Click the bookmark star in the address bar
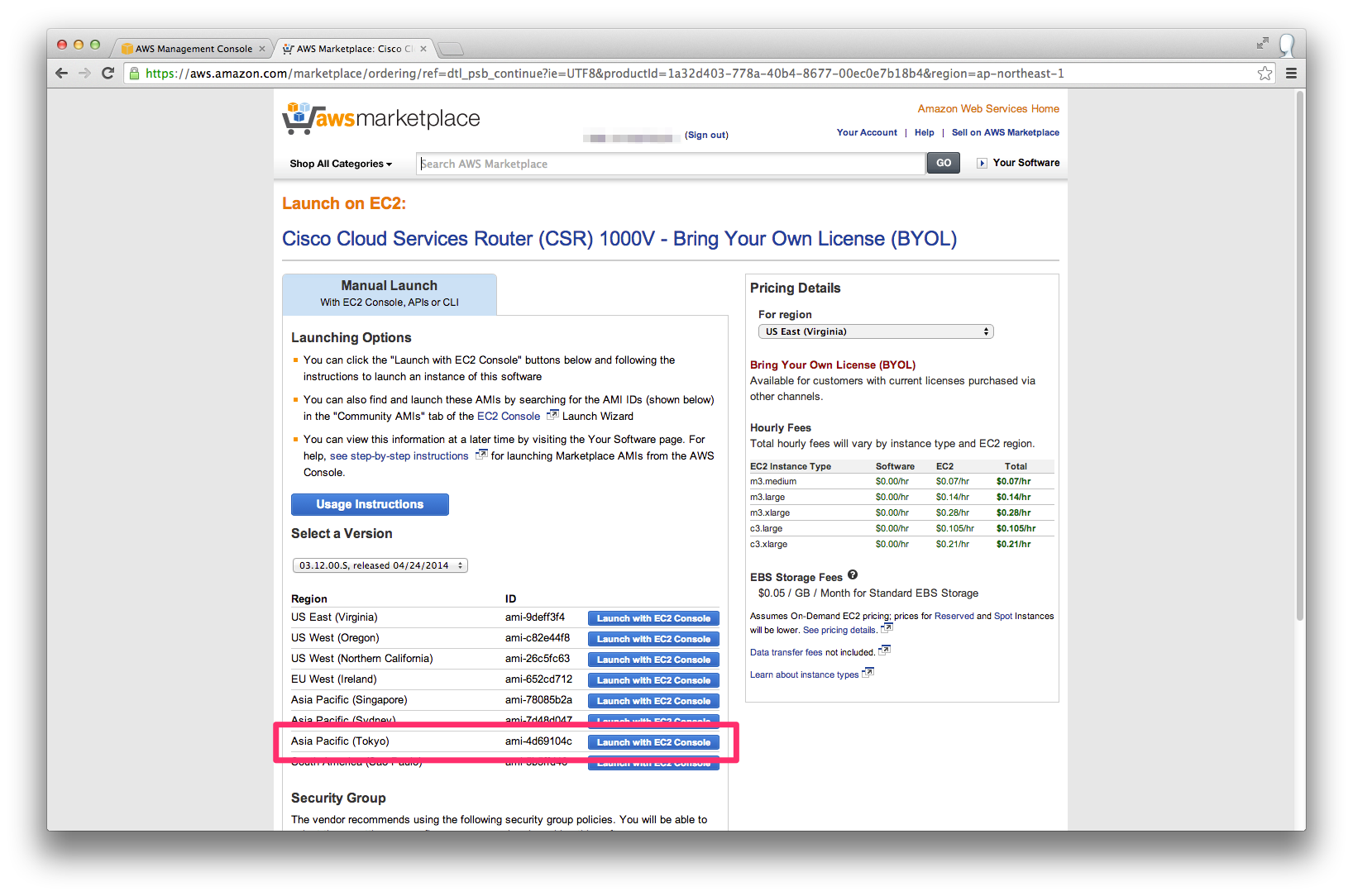This screenshot has height=896, width=1353. (x=1265, y=73)
